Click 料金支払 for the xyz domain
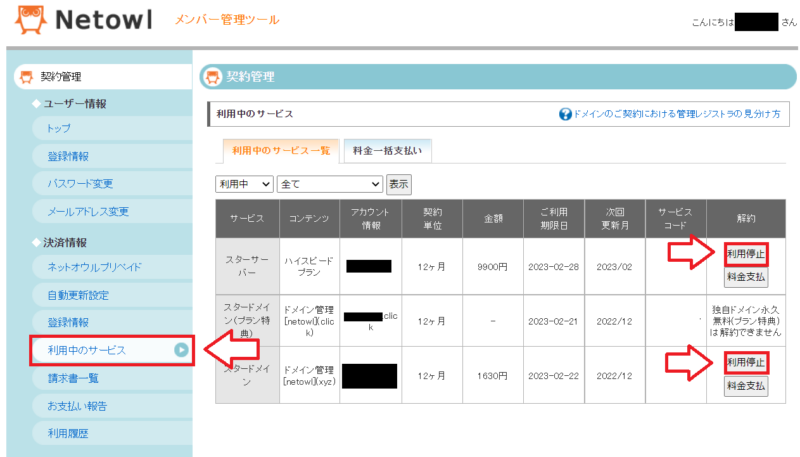This screenshot has width=800, height=457. pos(746,385)
